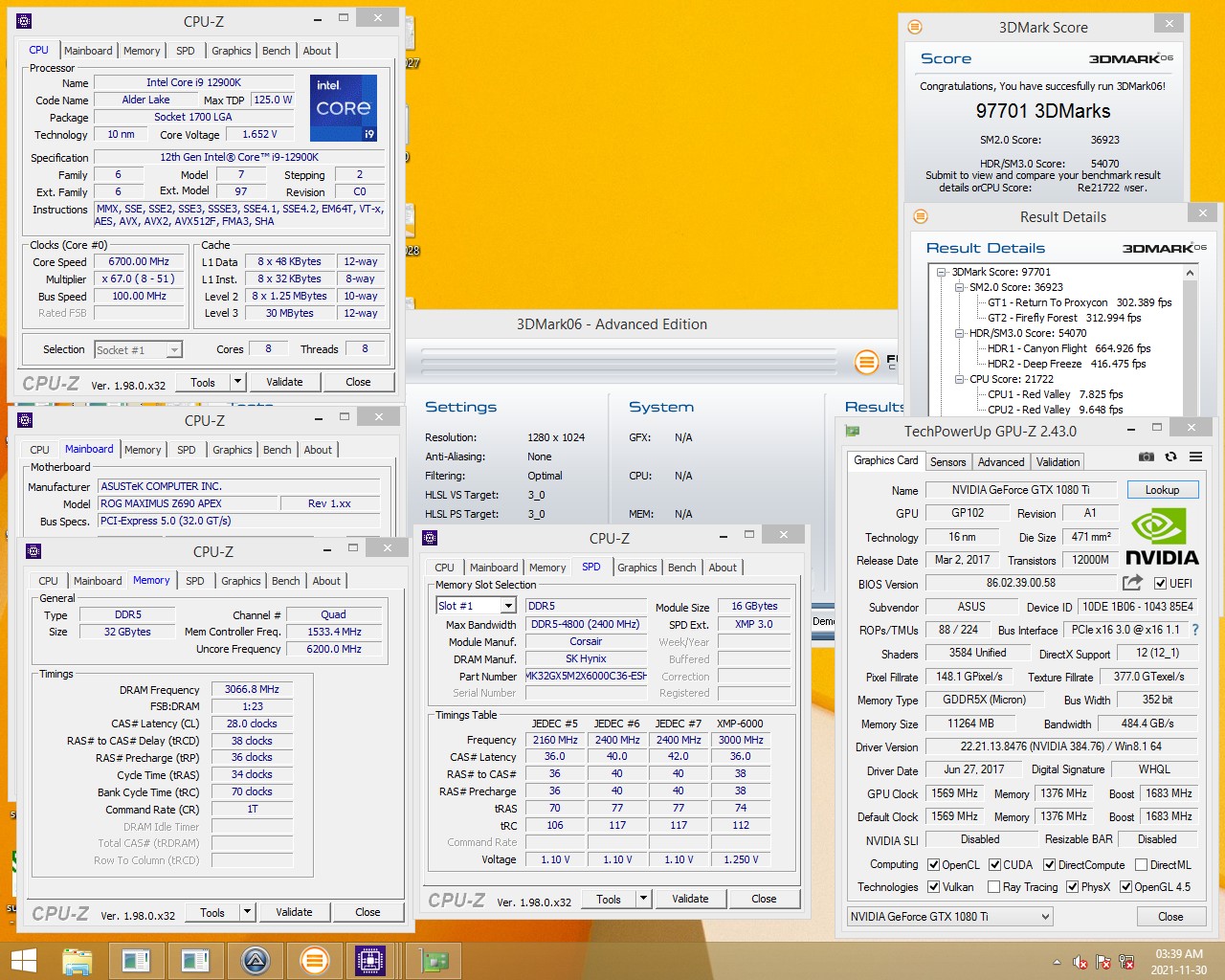1225x980 pixels.
Task: Open File Explorer from the taskbar
Action: tap(77, 960)
